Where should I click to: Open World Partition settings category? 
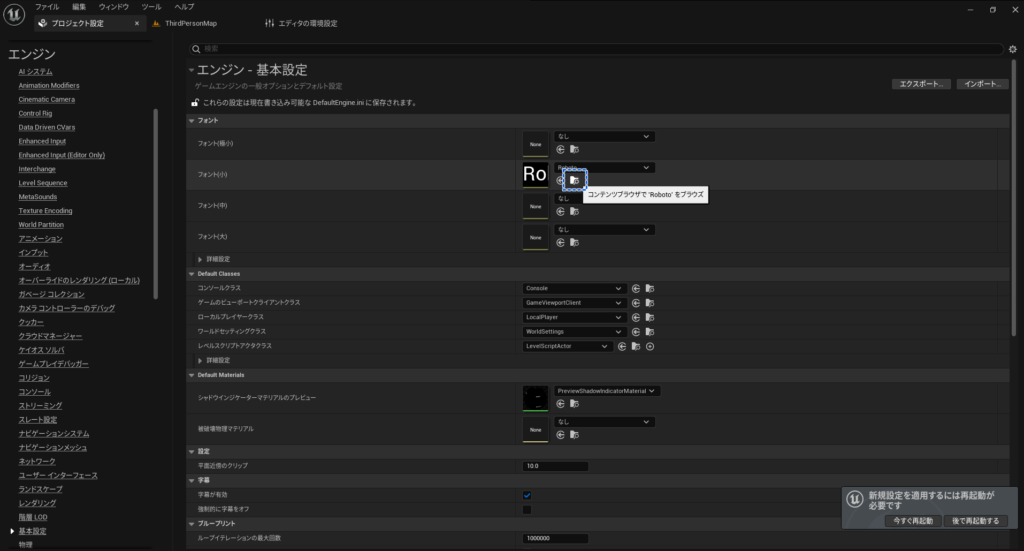tap(41, 225)
